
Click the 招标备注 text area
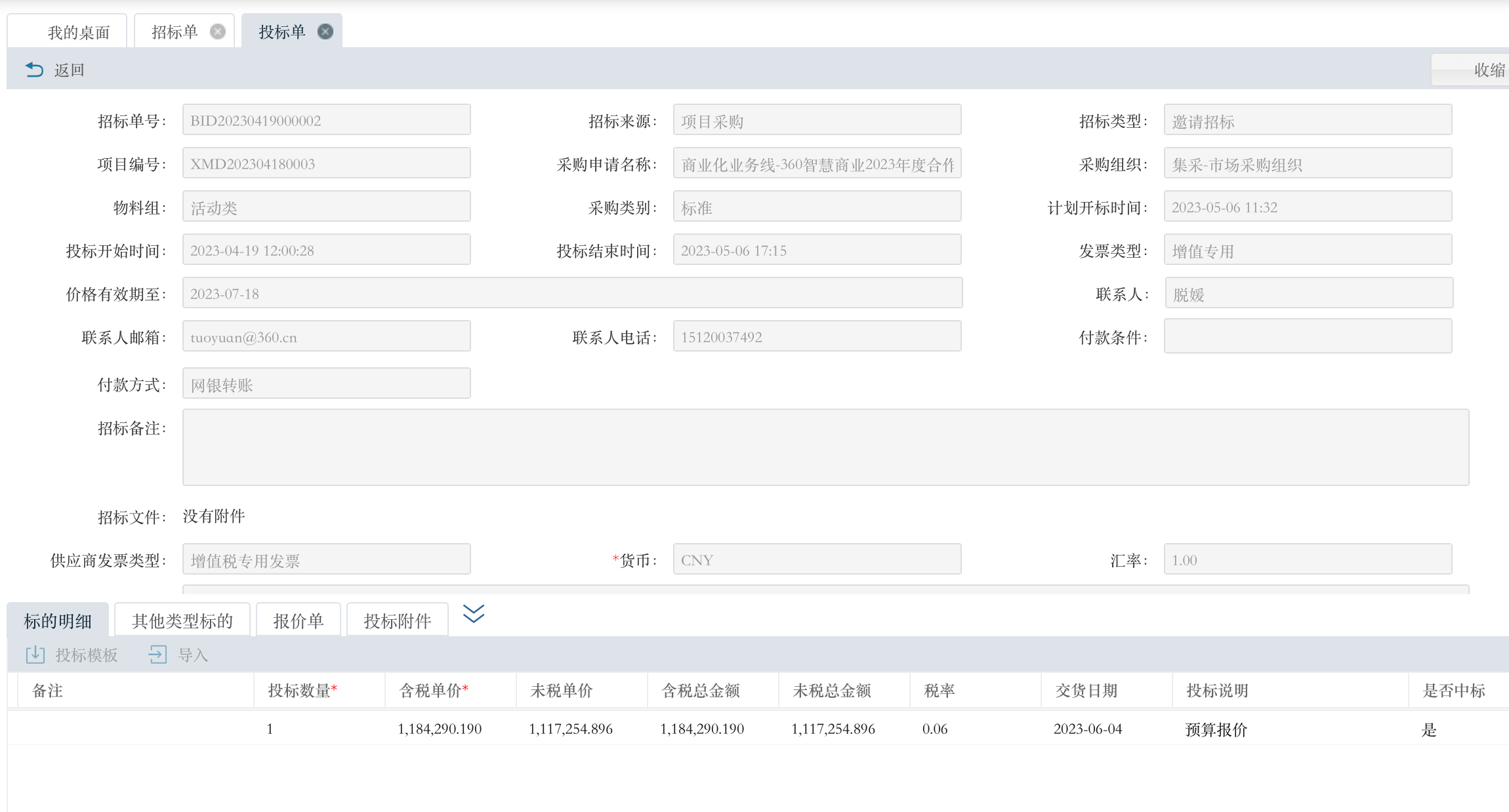(x=825, y=447)
